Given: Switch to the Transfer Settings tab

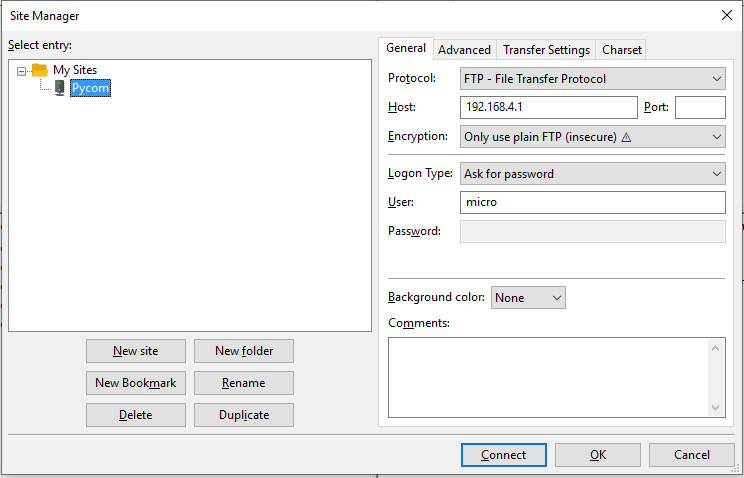Looking at the screenshot, I should pos(546,49).
